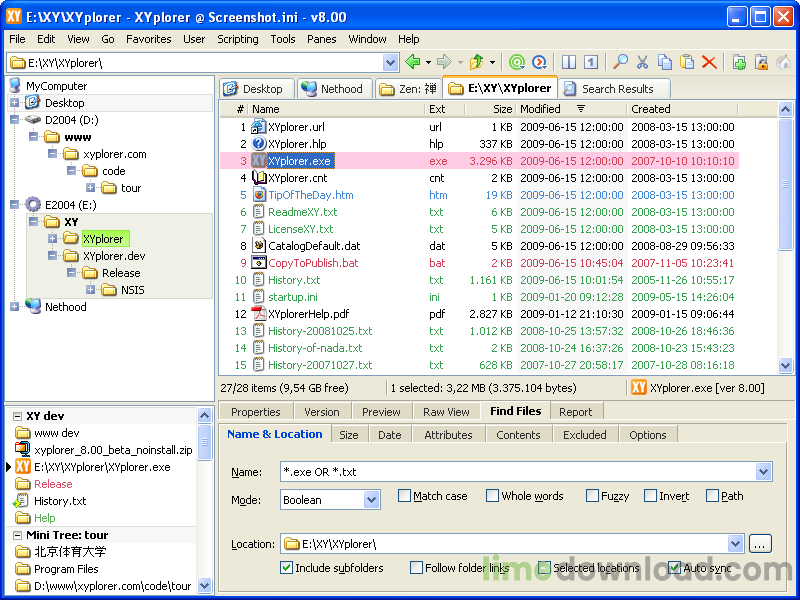Click the '...' browse location button

[760, 544]
